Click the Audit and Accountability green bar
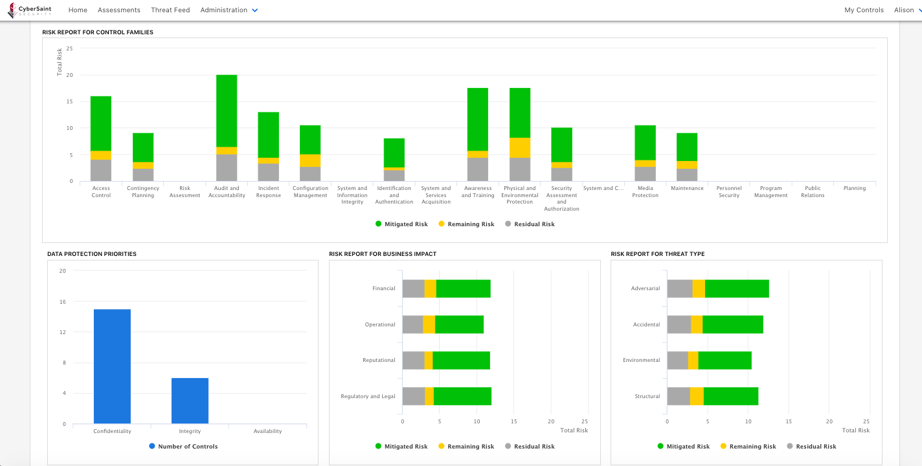The width and height of the screenshot is (922, 466). pyautogui.click(x=227, y=110)
